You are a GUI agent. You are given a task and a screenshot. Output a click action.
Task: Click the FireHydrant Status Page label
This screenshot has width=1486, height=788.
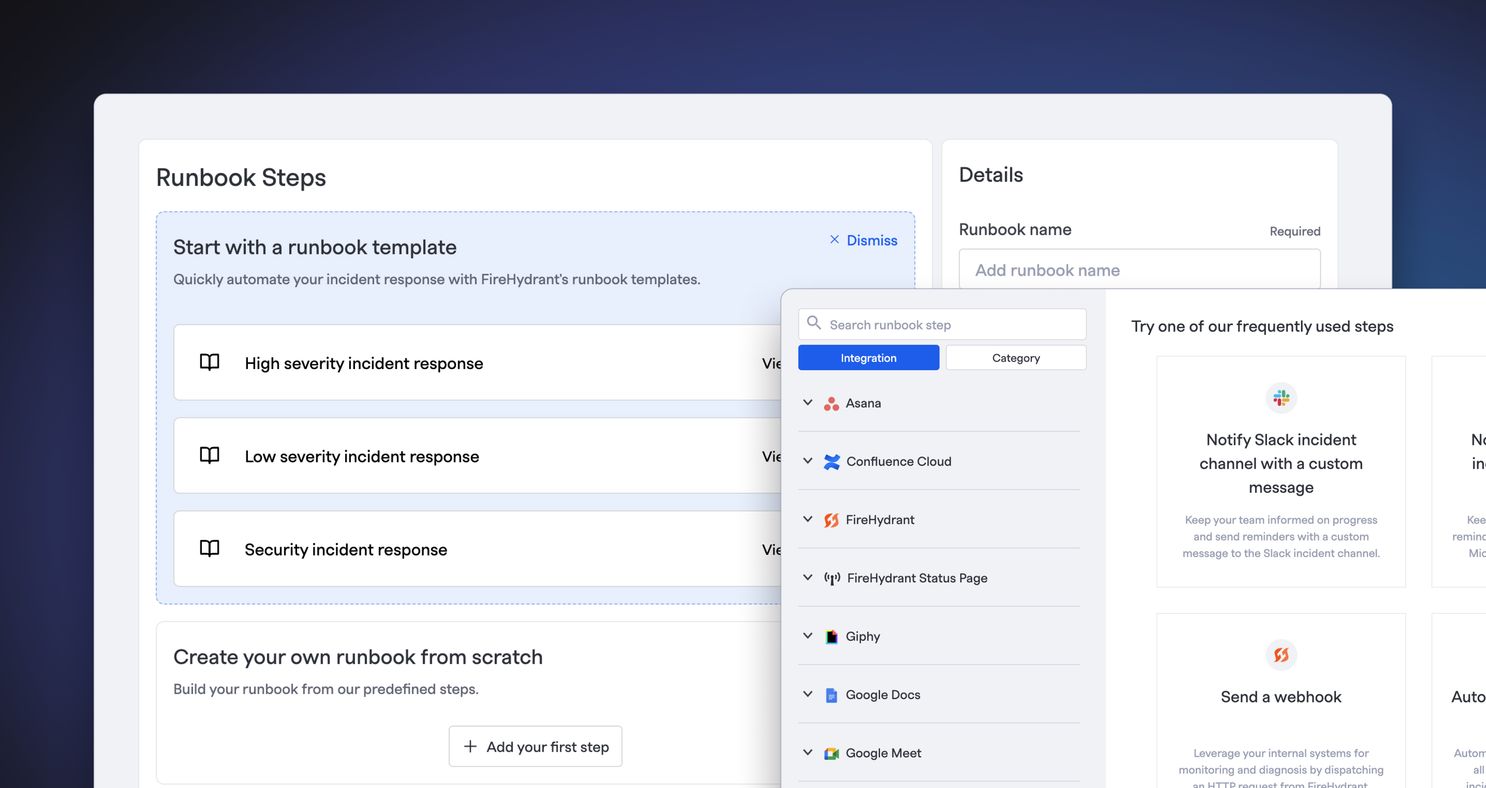click(917, 577)
